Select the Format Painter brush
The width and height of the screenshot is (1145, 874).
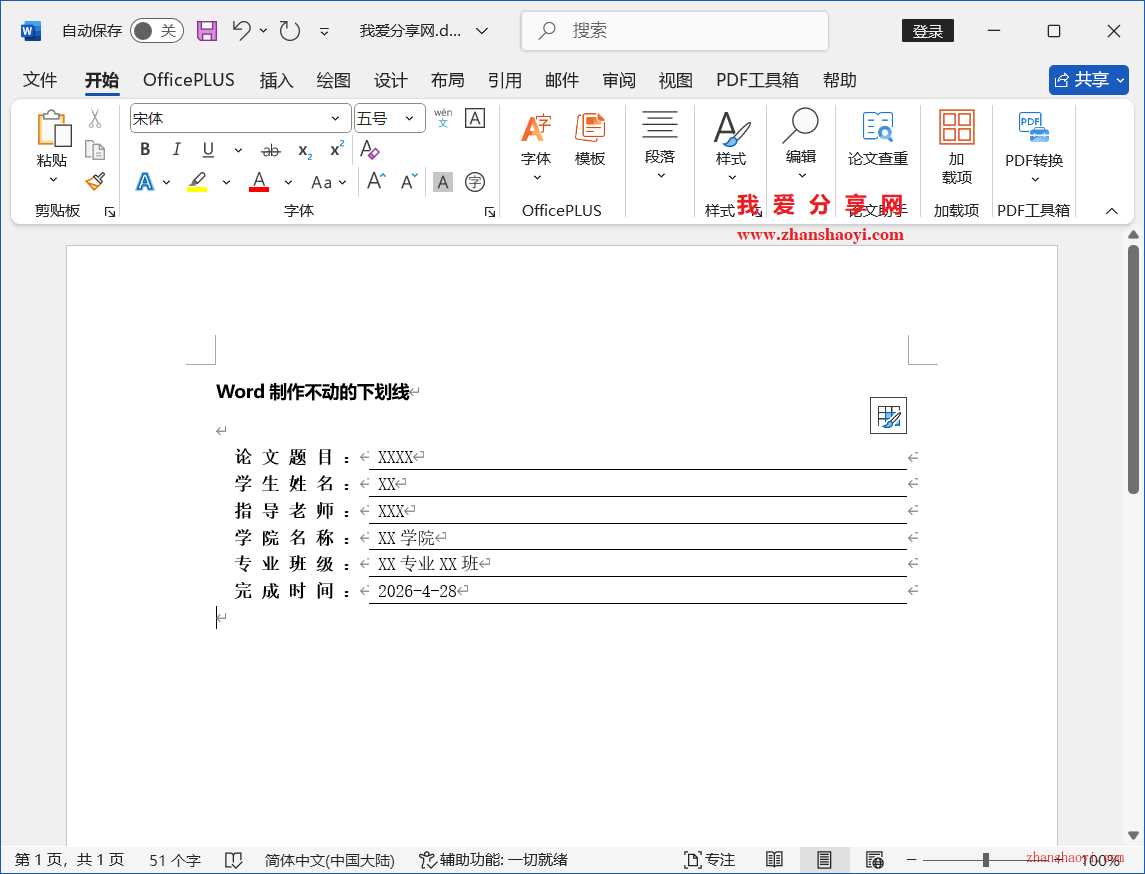[x=95, y=181]
